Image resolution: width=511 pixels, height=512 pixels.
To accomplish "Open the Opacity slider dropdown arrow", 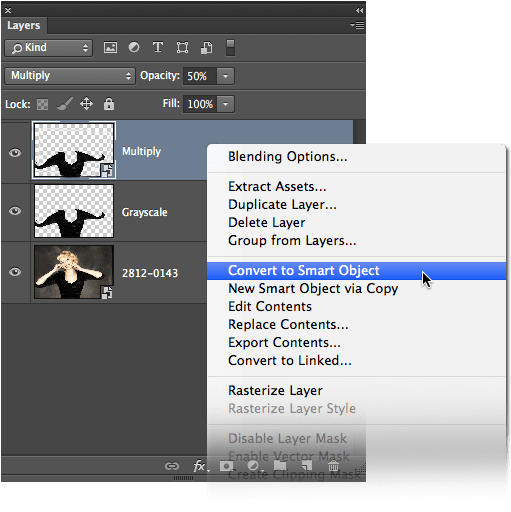I will coord(225,76).
